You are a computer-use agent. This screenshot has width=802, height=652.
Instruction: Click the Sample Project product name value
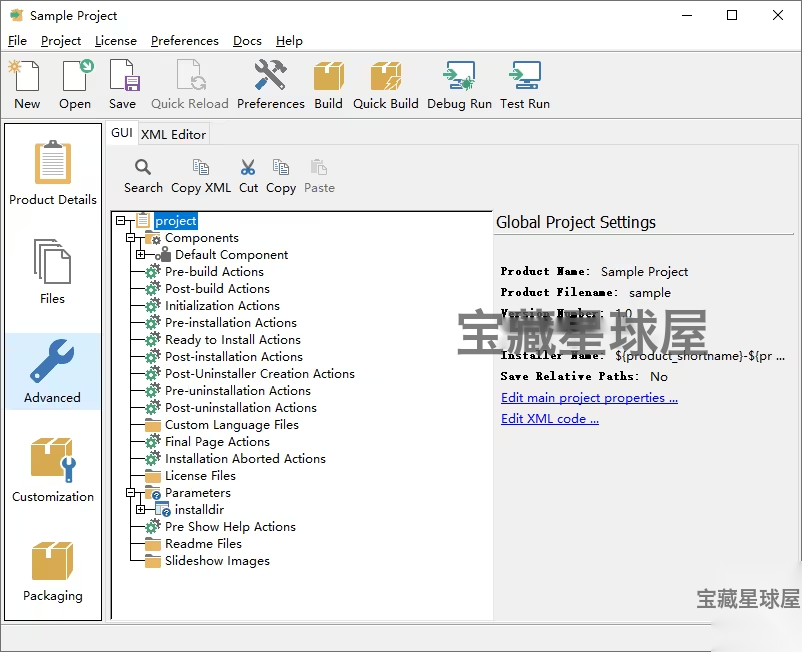[644, 272]
